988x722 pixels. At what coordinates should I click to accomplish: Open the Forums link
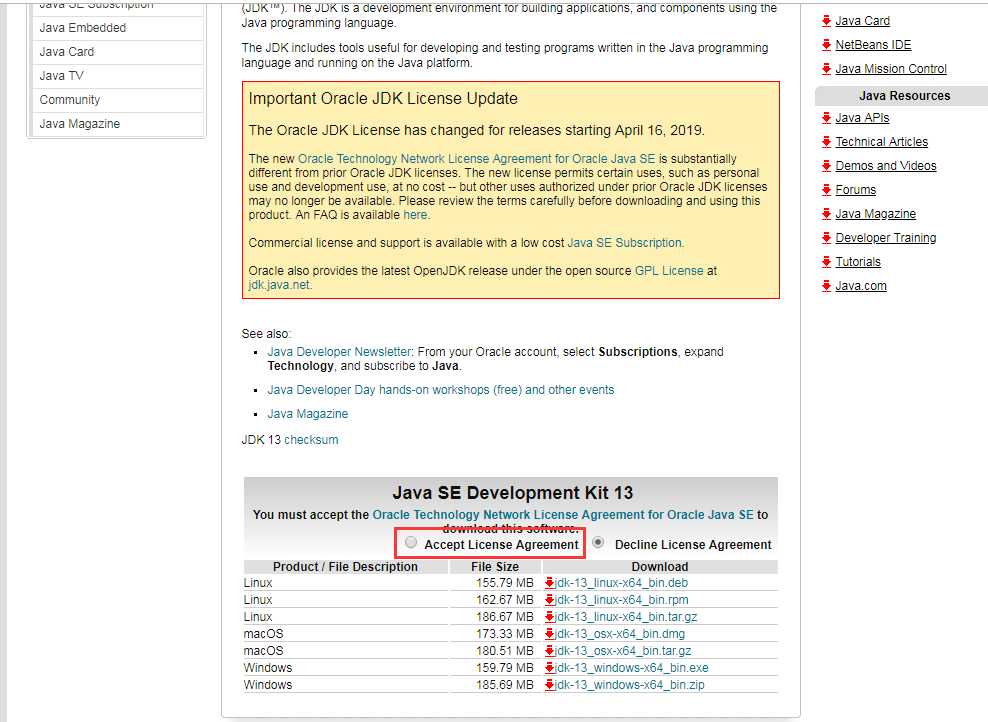(x=856, y=190)
